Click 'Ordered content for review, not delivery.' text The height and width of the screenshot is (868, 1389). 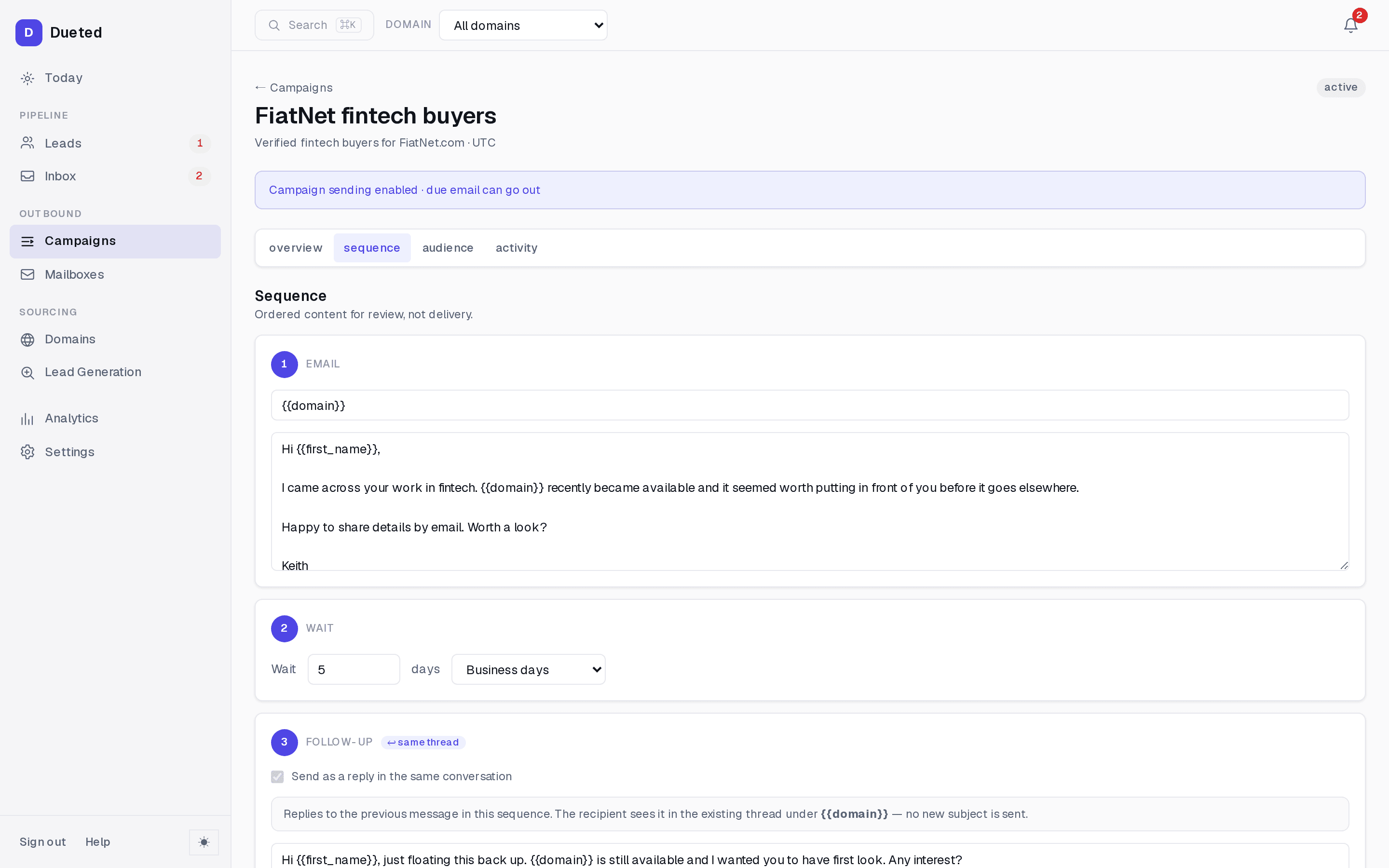[364, 314]
